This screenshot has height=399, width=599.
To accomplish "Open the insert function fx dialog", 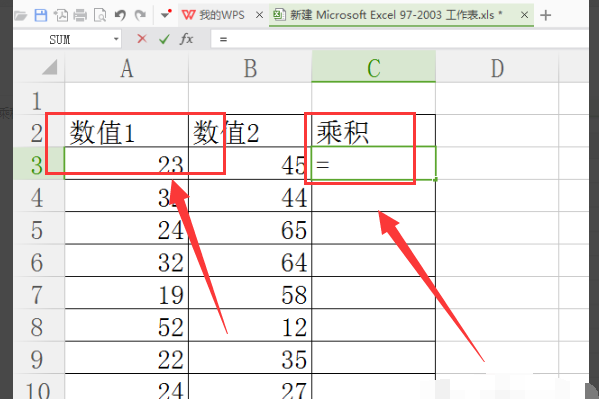I will [186, 39].
